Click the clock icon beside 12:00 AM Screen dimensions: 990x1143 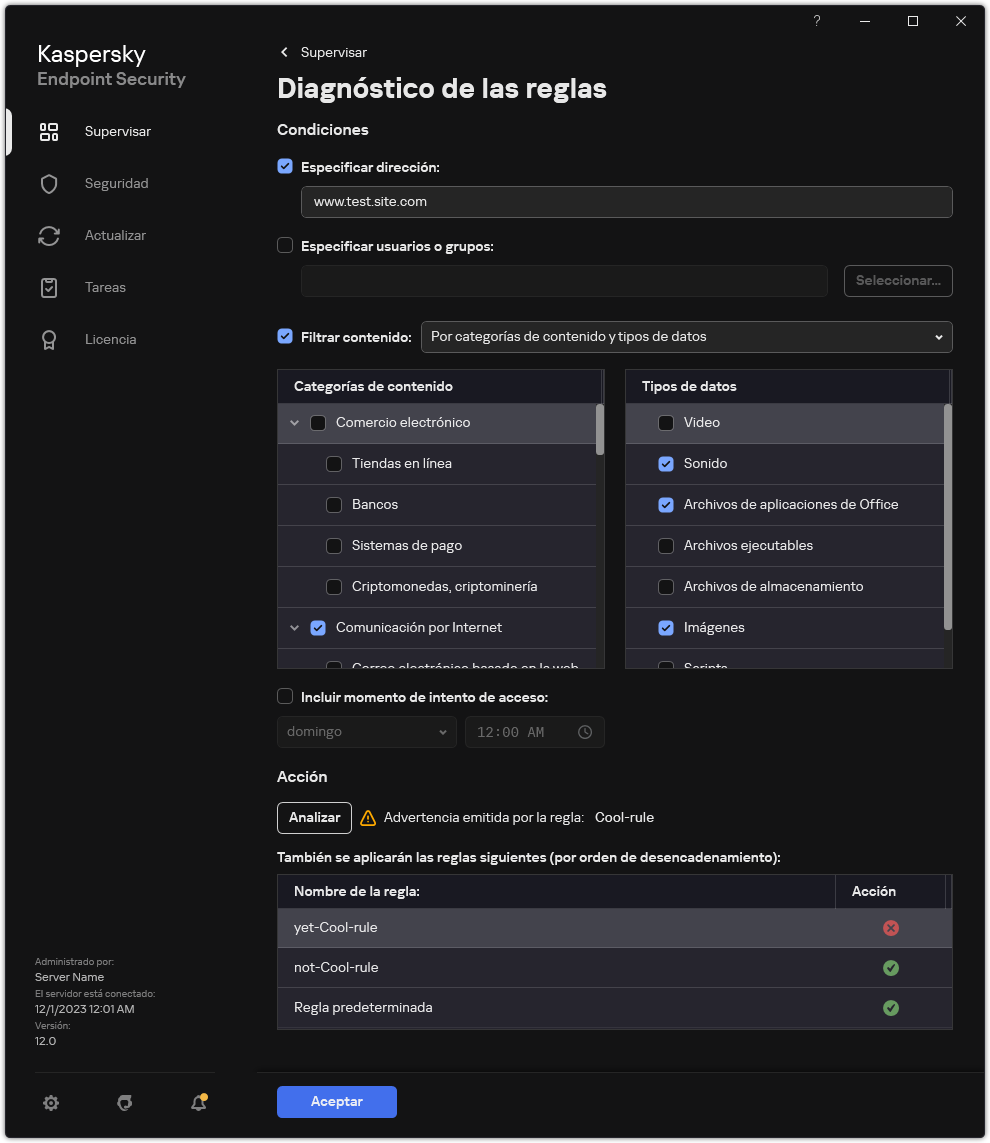[585, 731]
